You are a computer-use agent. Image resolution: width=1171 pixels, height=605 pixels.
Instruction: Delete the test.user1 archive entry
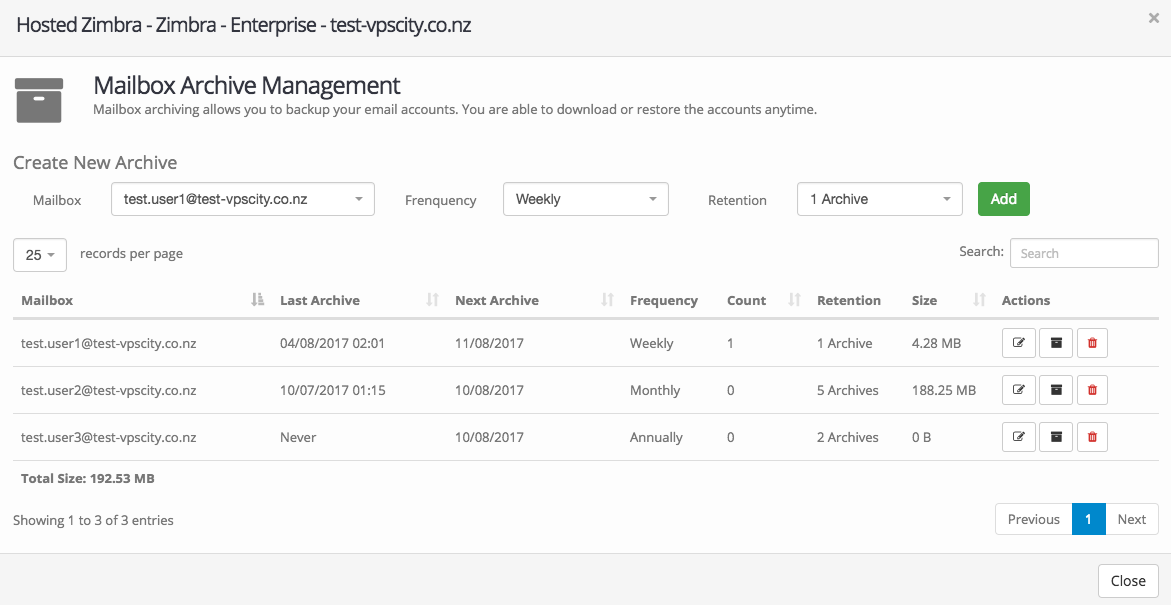[1092, 343]
